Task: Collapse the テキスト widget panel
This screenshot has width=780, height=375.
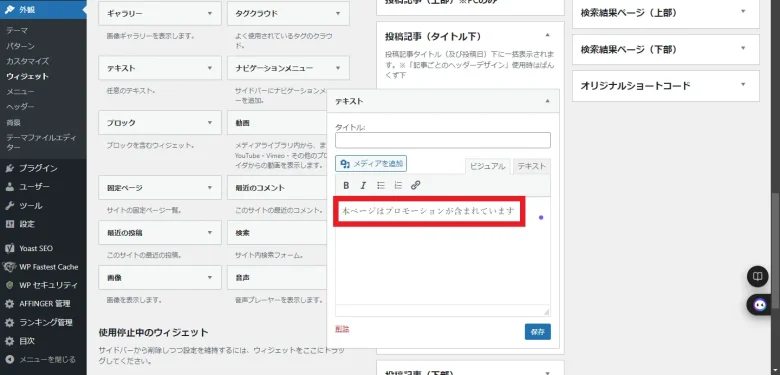Action: [548, 101]
